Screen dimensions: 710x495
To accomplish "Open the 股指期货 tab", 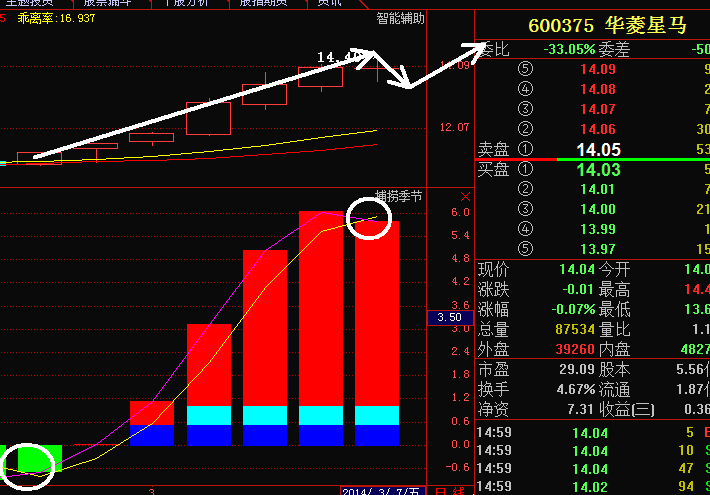I will [263, 3].
